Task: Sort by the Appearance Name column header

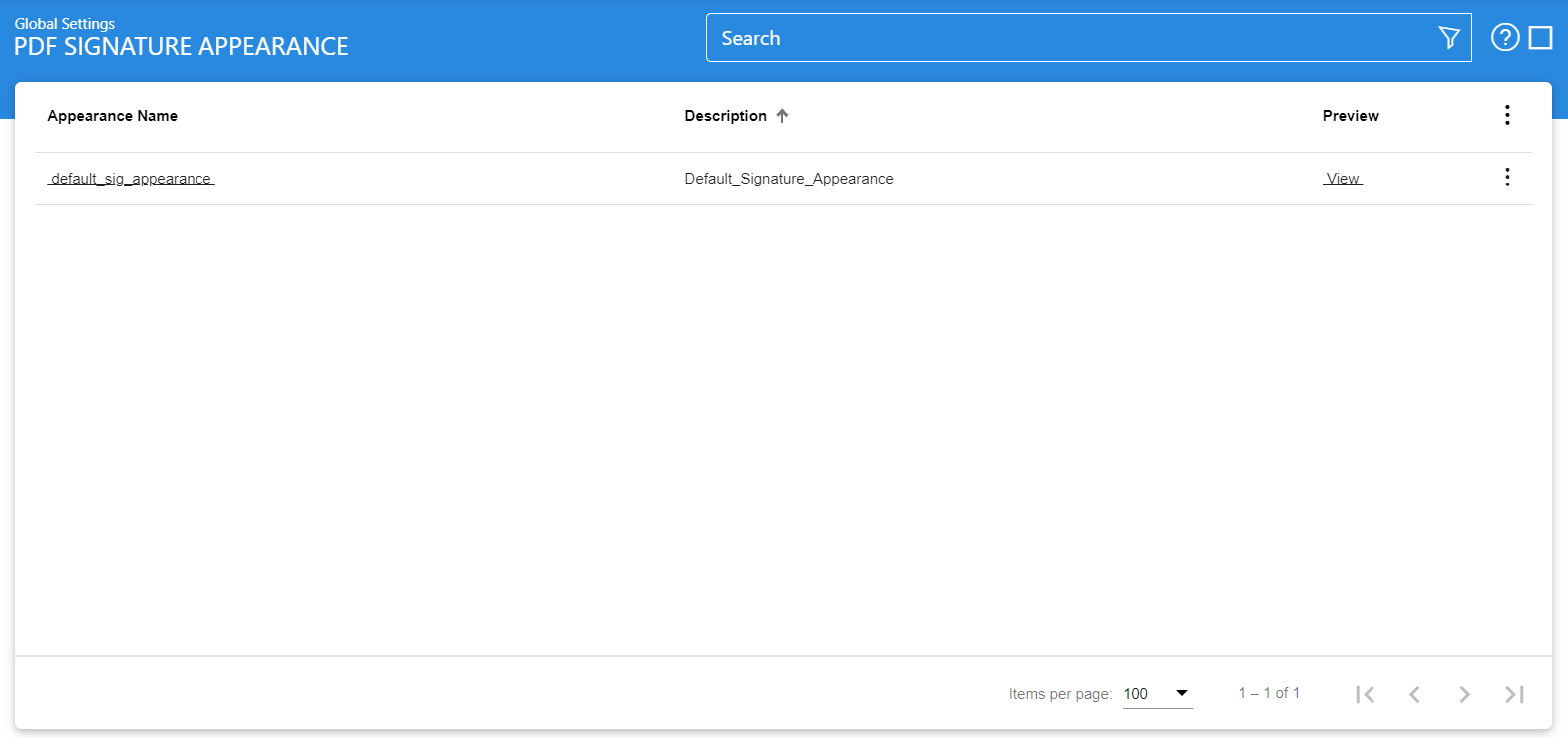Action: (113, 116)
